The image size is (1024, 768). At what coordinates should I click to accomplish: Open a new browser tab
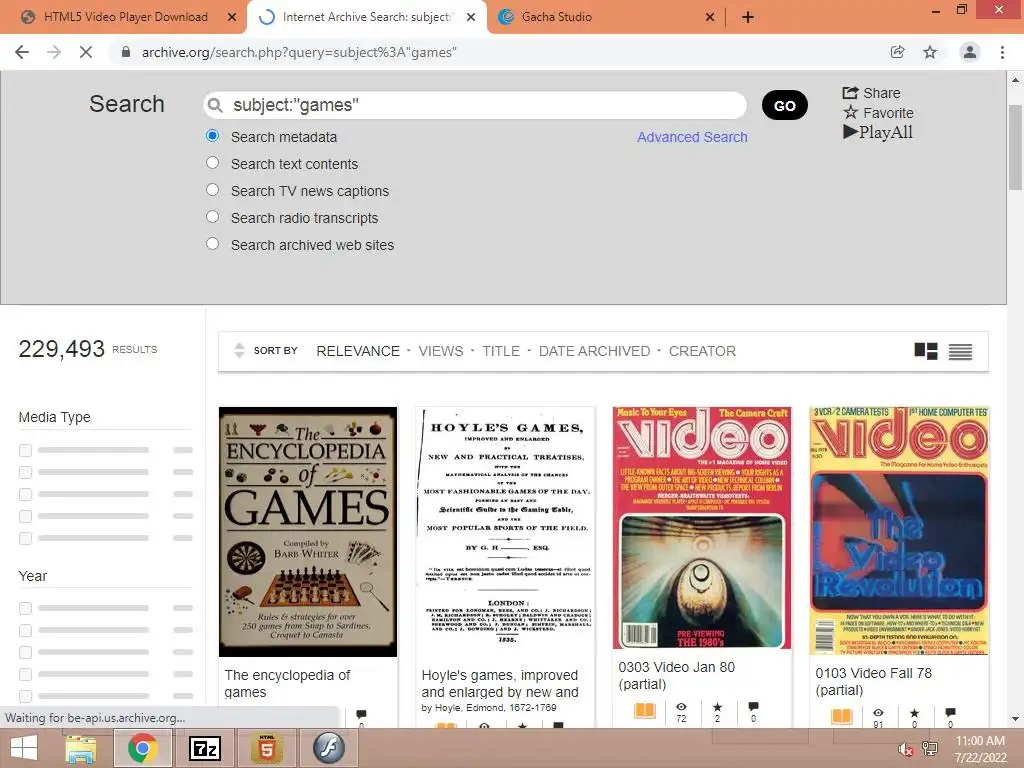click(748, 17)
